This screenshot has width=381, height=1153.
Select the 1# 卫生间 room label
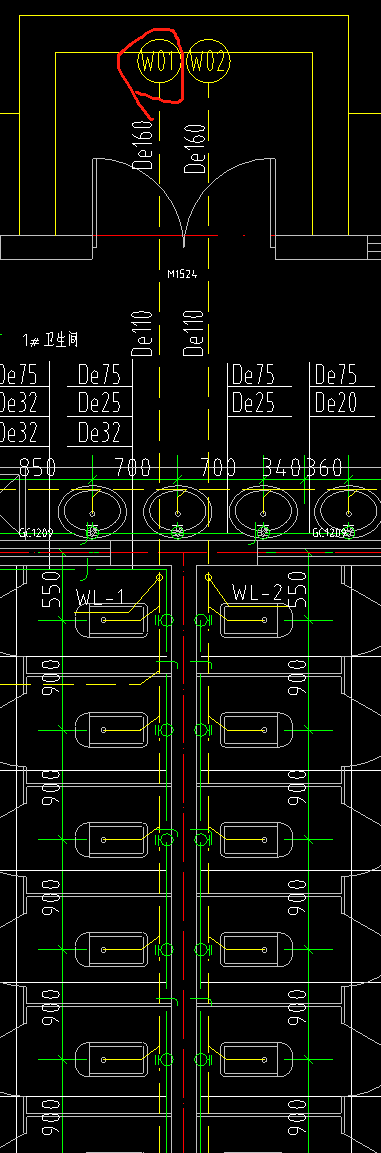click(50, 340)
